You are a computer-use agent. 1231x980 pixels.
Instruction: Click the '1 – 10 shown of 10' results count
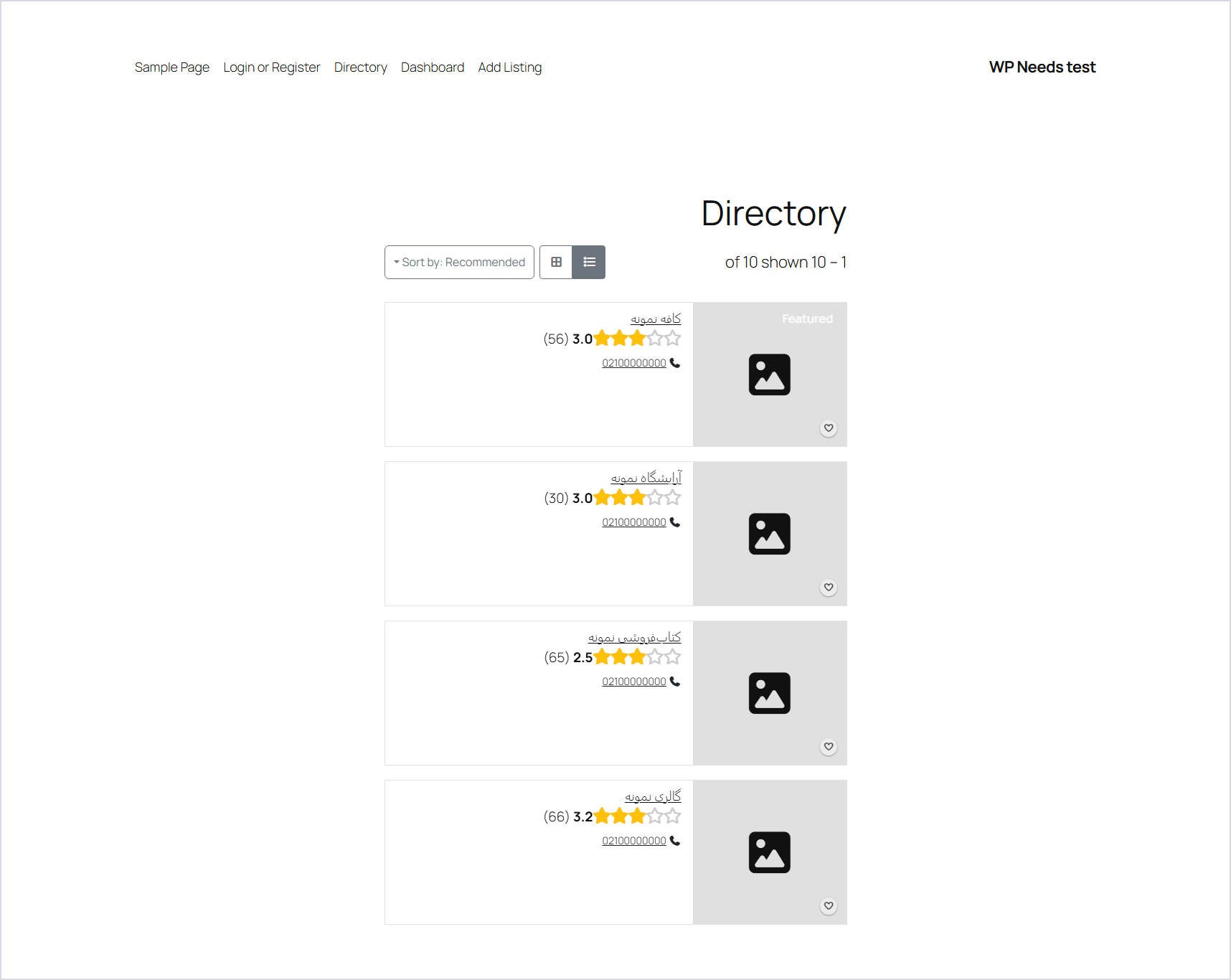(786, 263)
